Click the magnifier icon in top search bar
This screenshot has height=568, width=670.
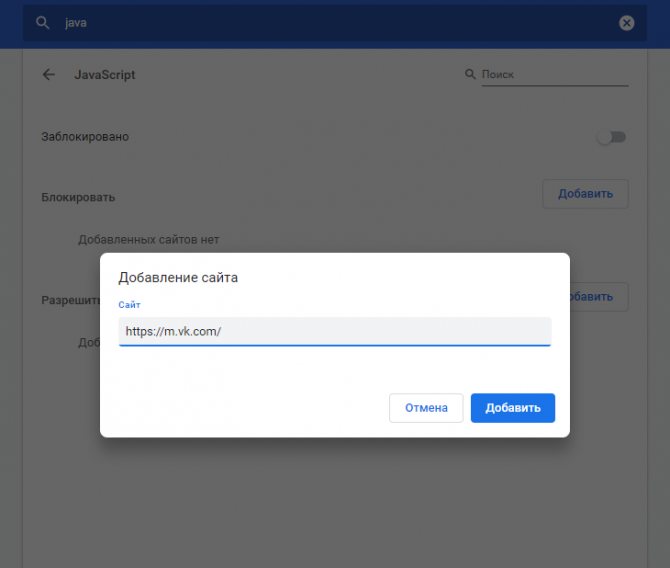(x=42, y=23)
